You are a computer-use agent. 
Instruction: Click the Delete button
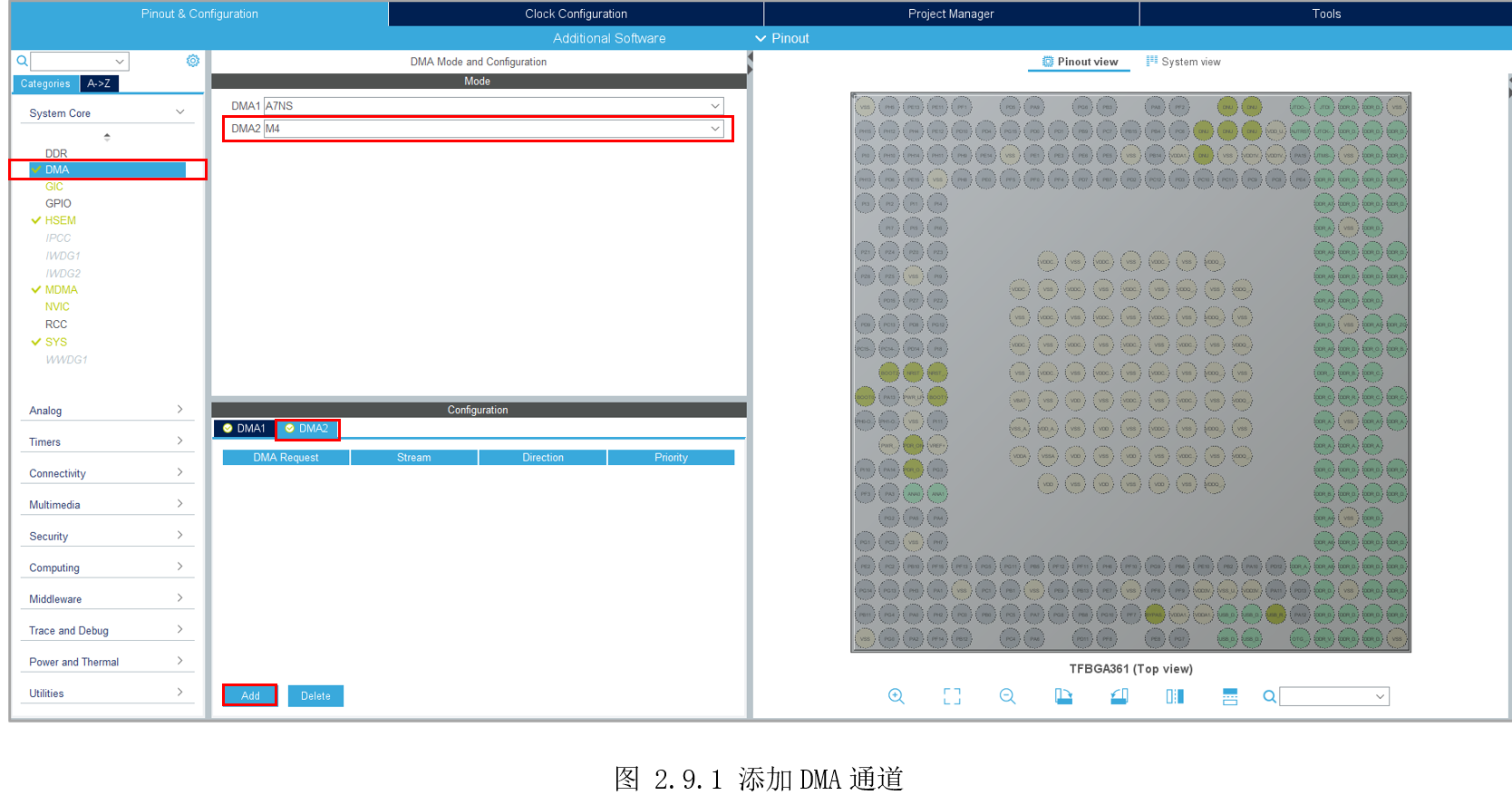[315, 696]
